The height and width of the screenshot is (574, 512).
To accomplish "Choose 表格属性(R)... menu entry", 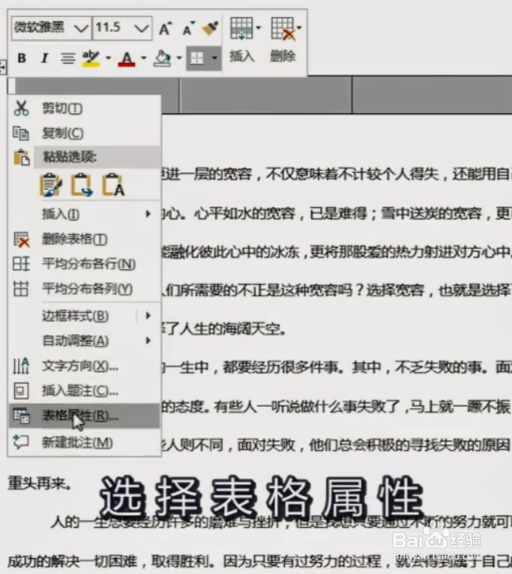I will (84, 416).
